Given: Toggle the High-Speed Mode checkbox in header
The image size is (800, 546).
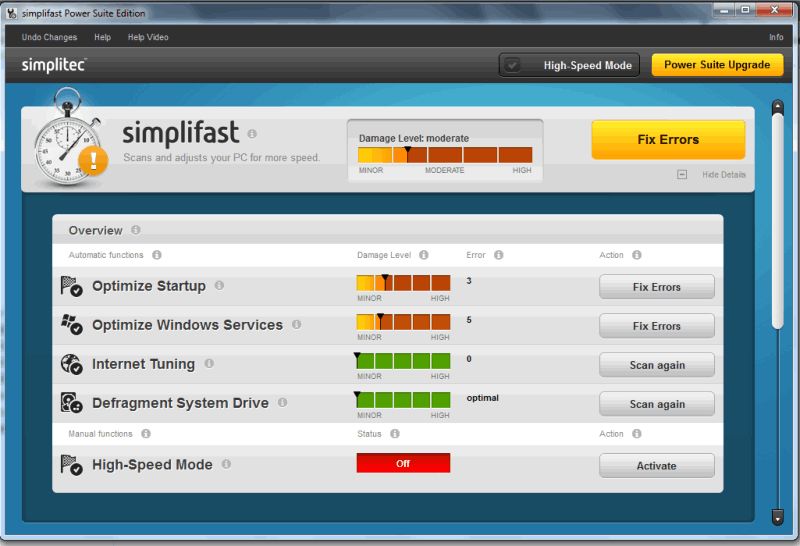Looking at the screenshot, I should coord(512,65).
